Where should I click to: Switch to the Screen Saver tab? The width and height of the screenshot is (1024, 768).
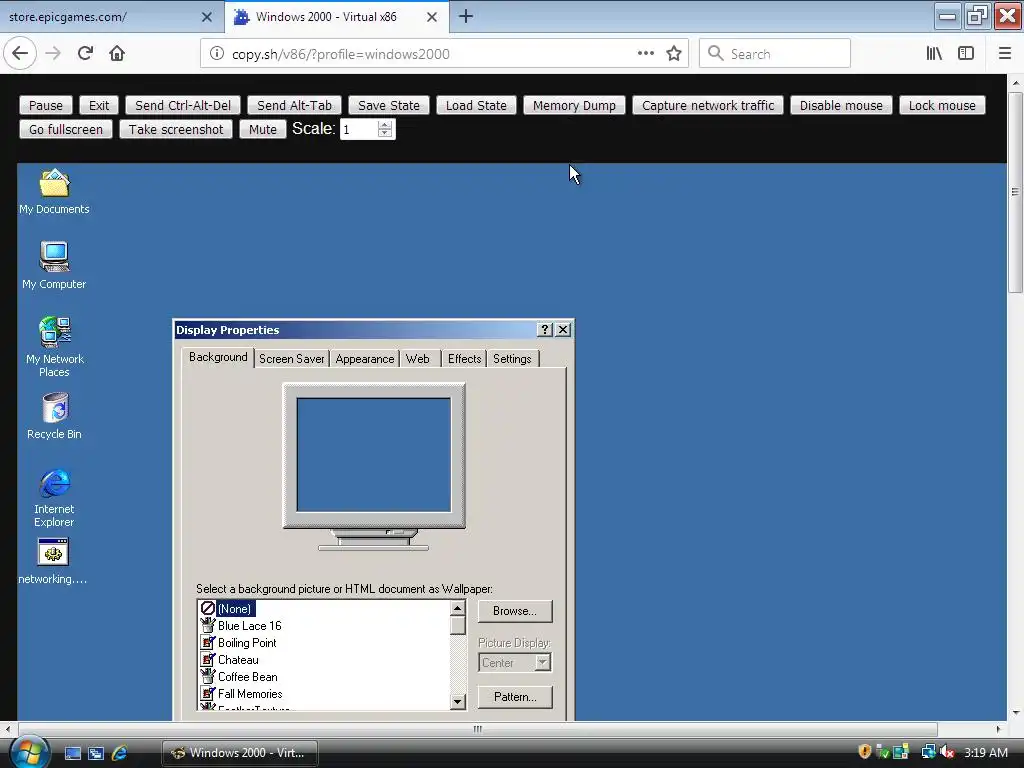tap(291, 359)
